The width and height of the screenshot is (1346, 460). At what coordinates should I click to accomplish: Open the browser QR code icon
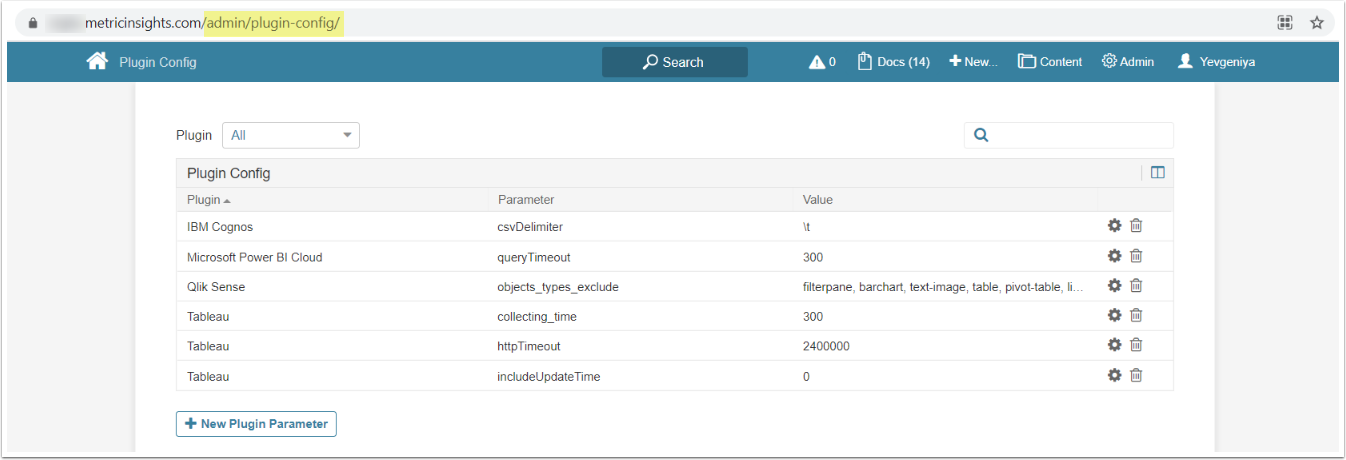point(1285,22)
